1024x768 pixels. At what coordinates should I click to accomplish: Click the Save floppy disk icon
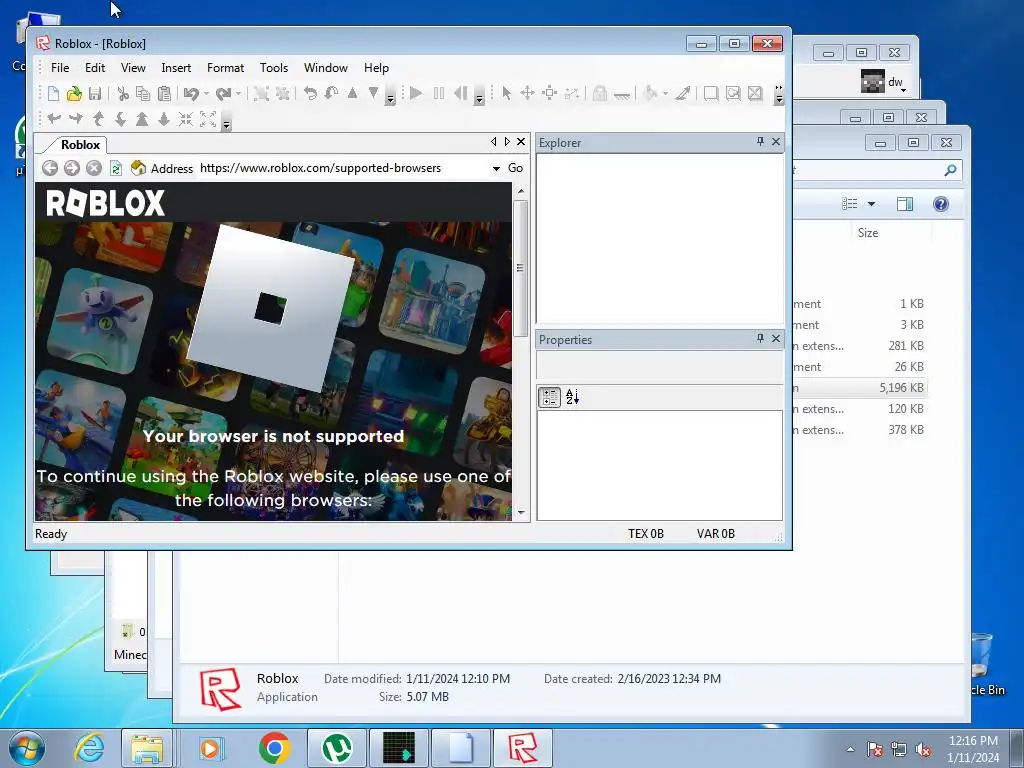coord(95,93)
